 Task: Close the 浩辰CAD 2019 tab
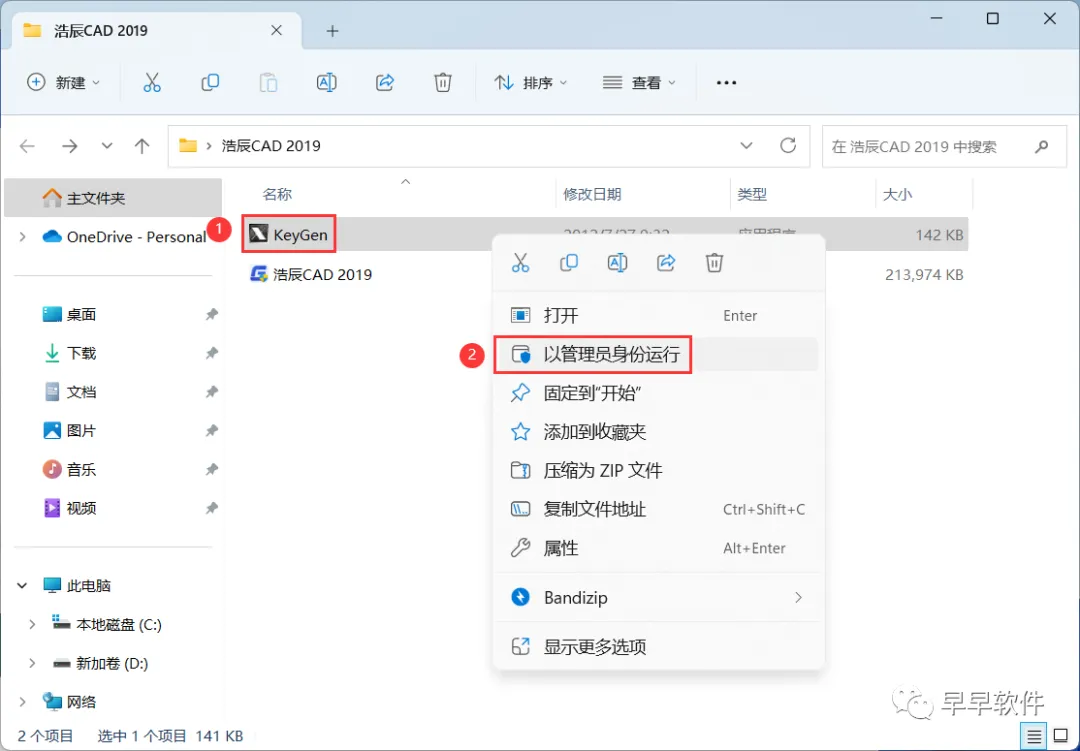point(276,30)
